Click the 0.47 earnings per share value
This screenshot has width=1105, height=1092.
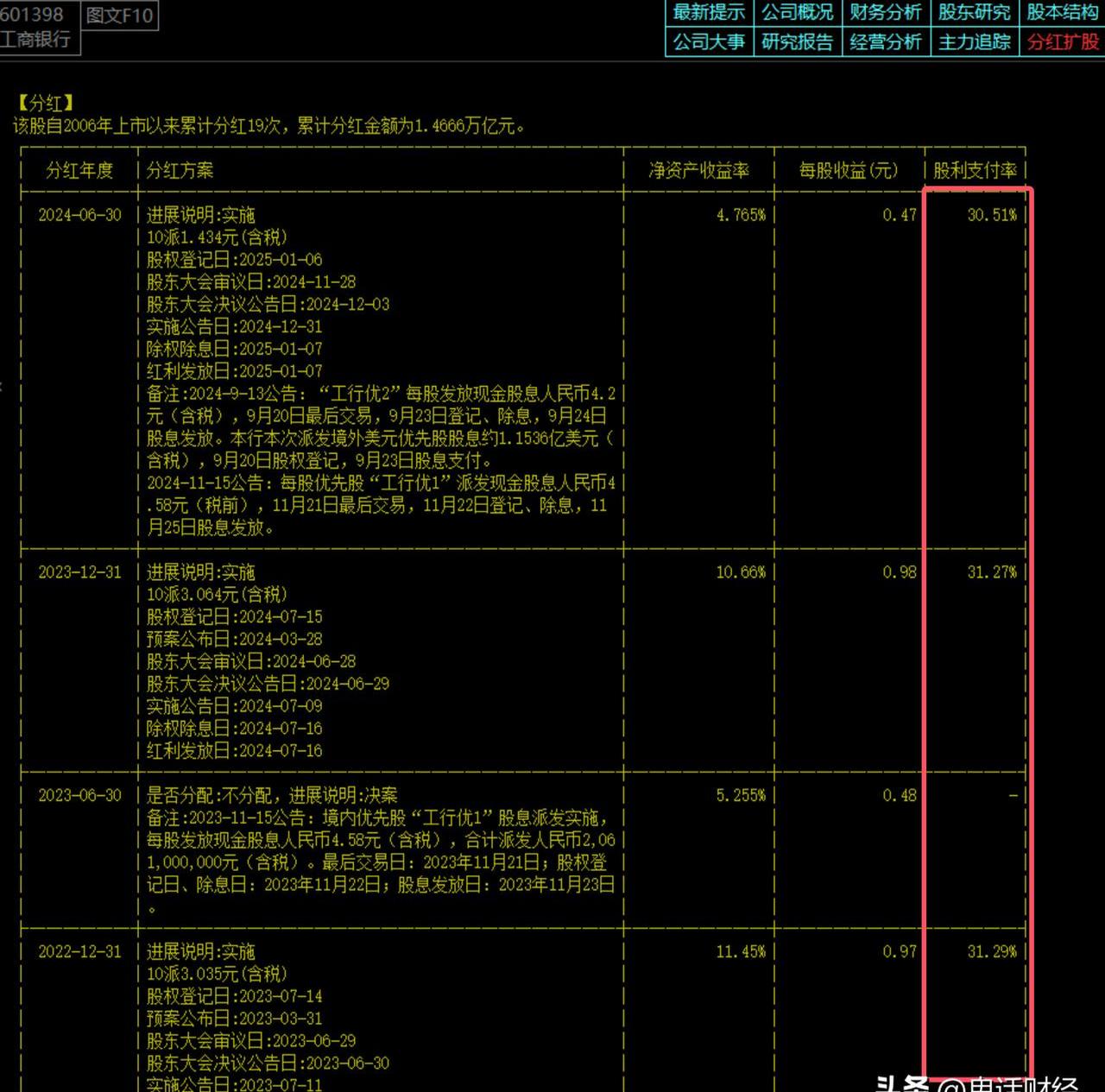900,215
